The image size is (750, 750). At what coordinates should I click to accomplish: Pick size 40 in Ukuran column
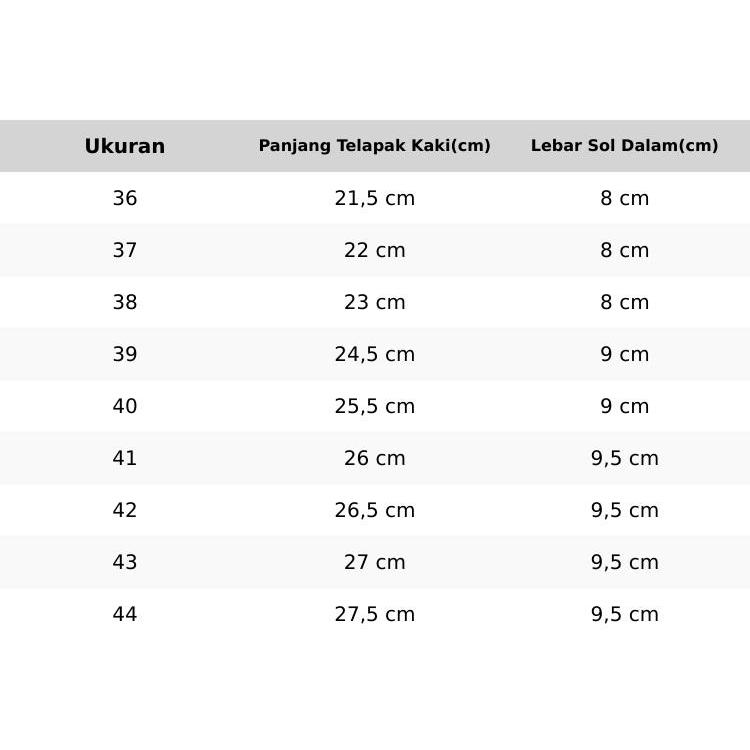(x=125, y=406)
